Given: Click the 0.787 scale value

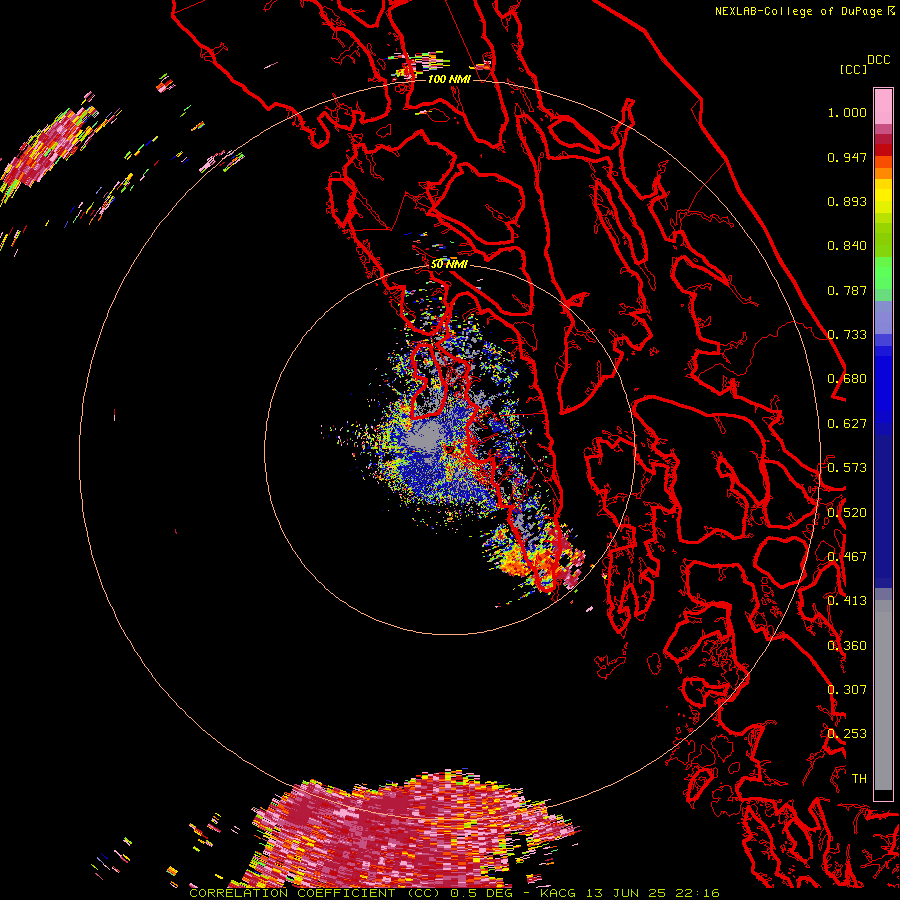Looking at the screenshot, I should click(x=847, y=290).
